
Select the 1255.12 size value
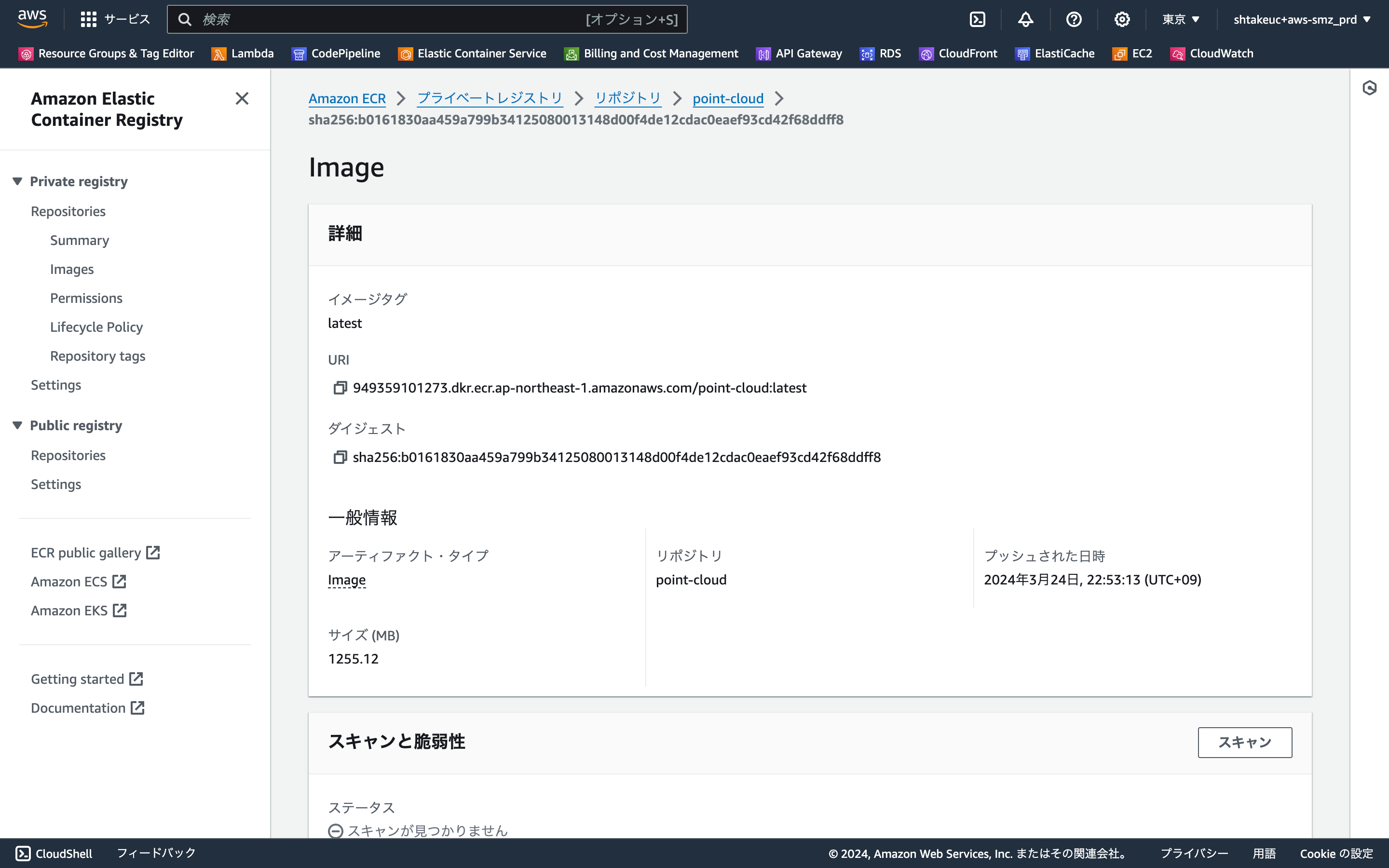coord(354,659)
